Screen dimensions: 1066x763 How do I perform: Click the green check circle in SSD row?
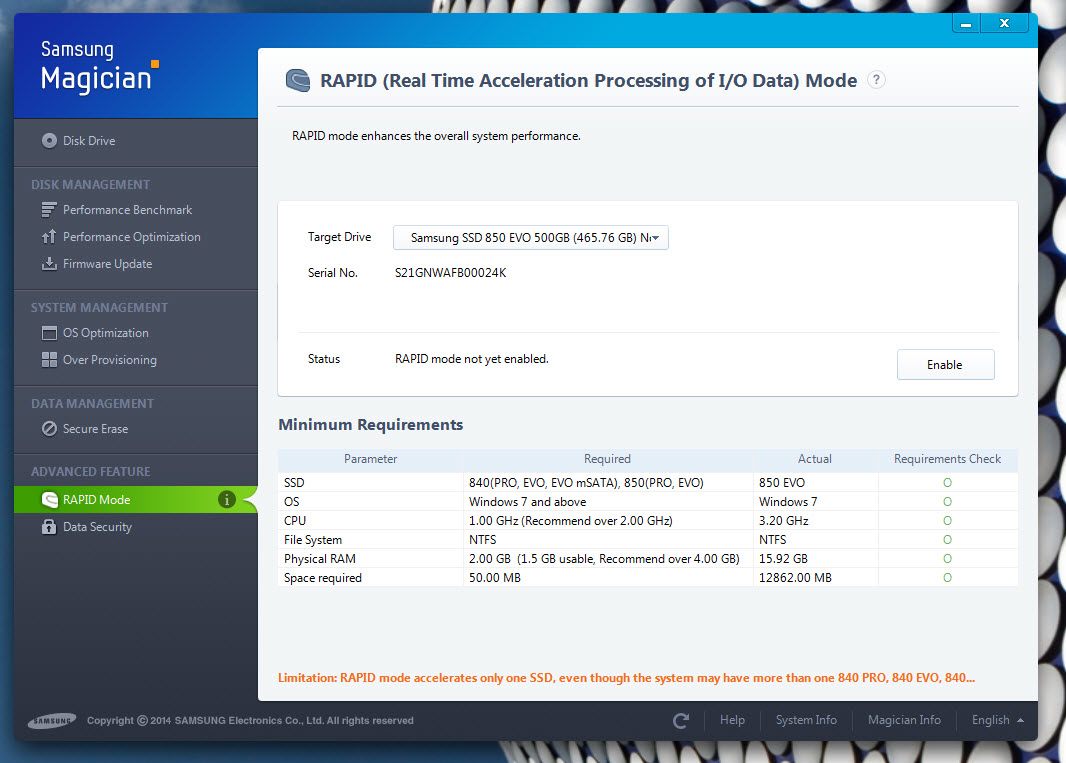pyautogui.click(x=947, y=483)
